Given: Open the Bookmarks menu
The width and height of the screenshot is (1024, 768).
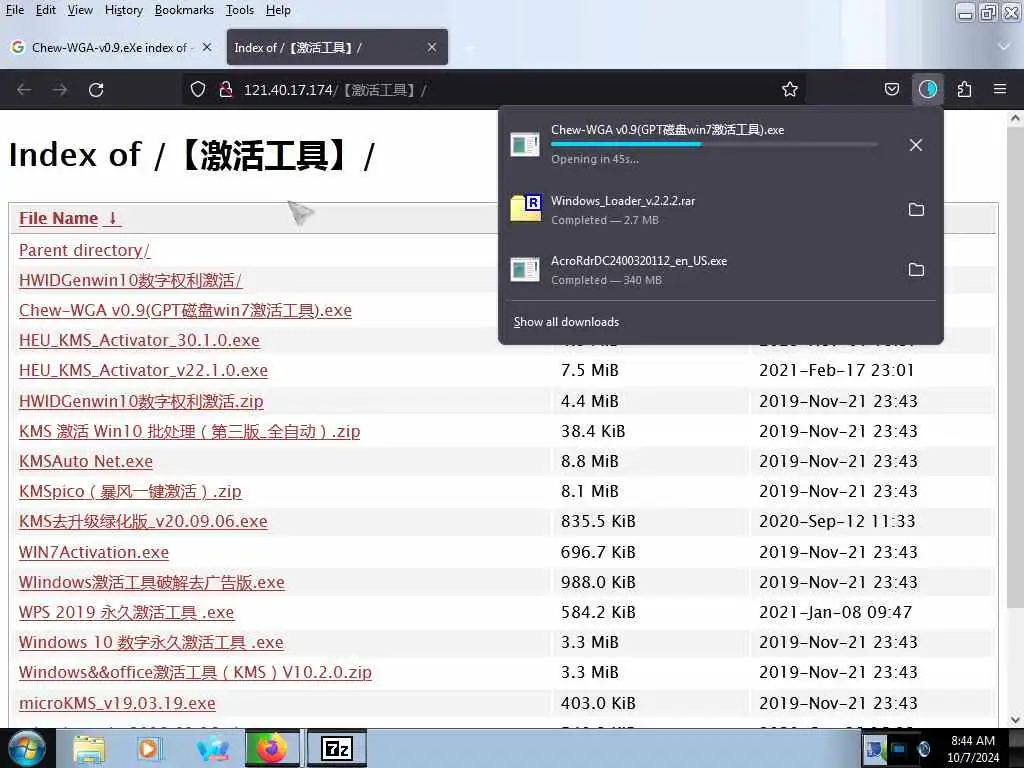Looking at the screenshot, I should 184,10.
